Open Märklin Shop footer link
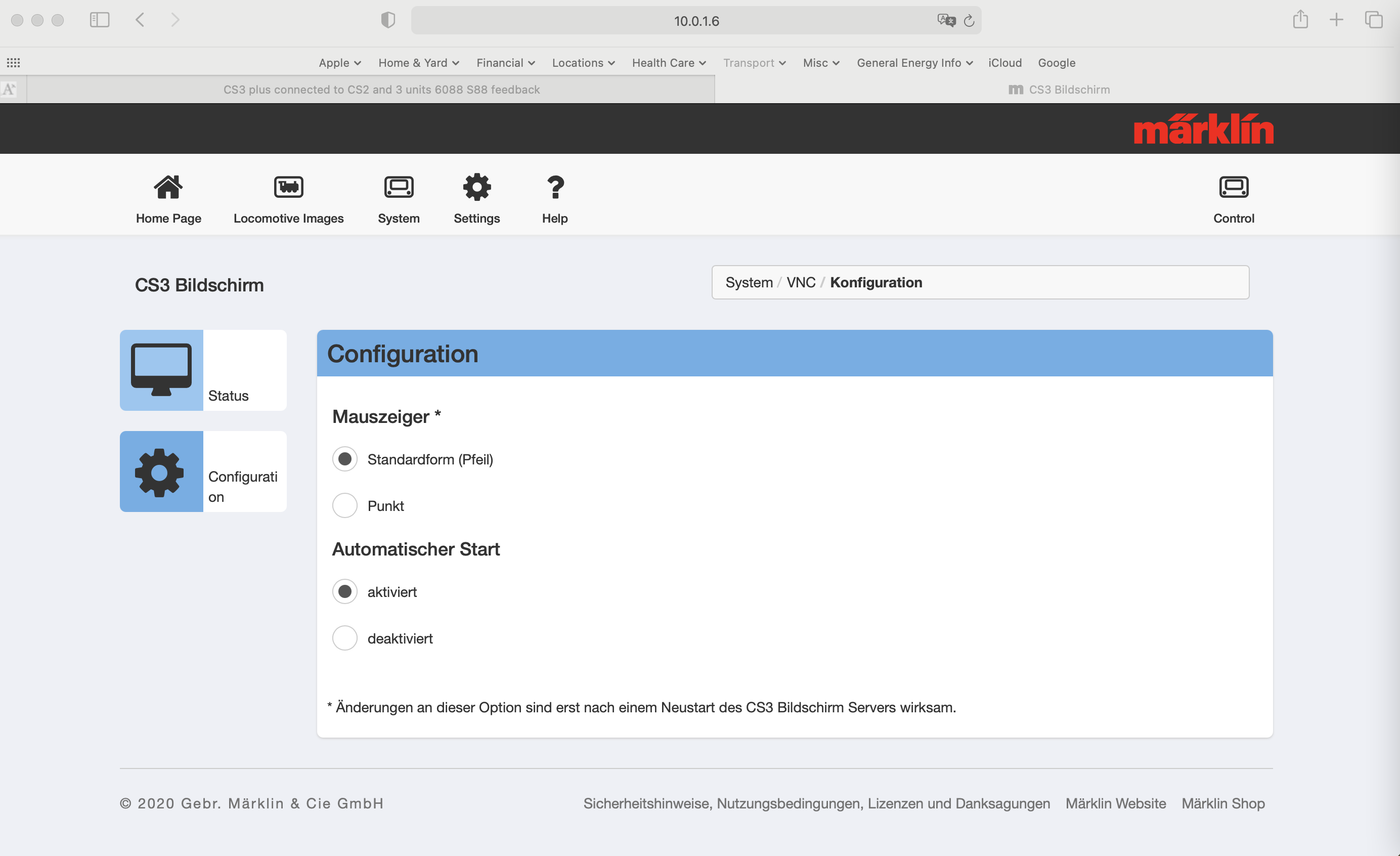The height and width of the screenshot is (856, 1400). 1223,803
